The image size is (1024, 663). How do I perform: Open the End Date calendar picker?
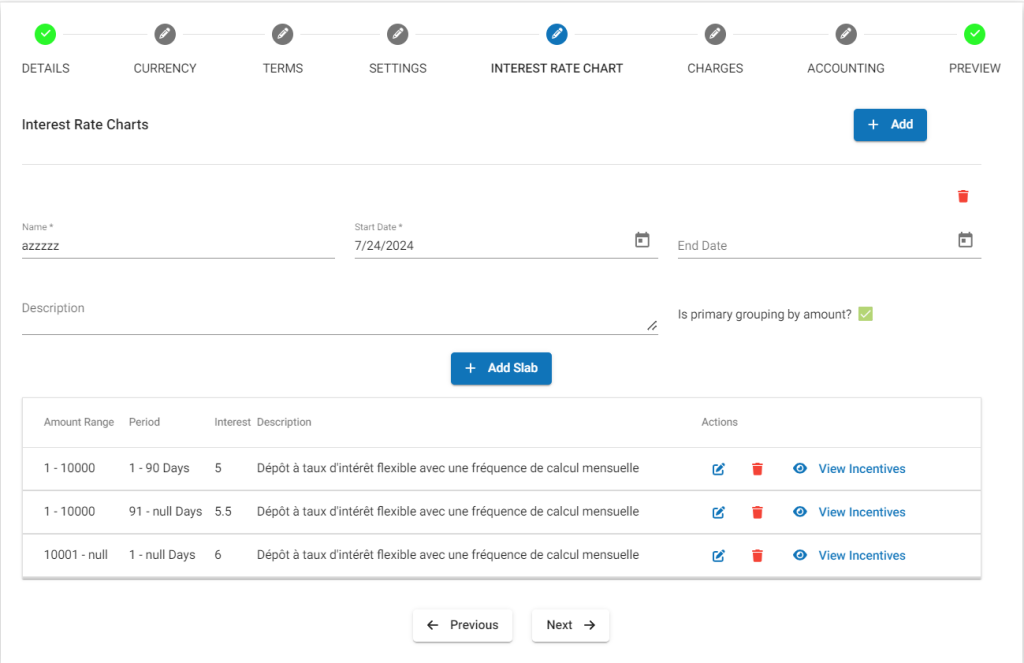[965, 240]
